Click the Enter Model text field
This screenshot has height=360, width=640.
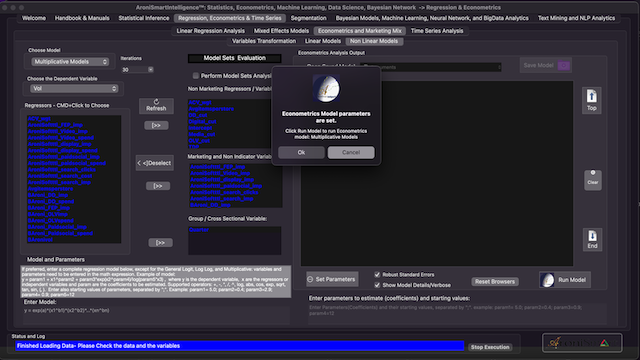[157, 313]
